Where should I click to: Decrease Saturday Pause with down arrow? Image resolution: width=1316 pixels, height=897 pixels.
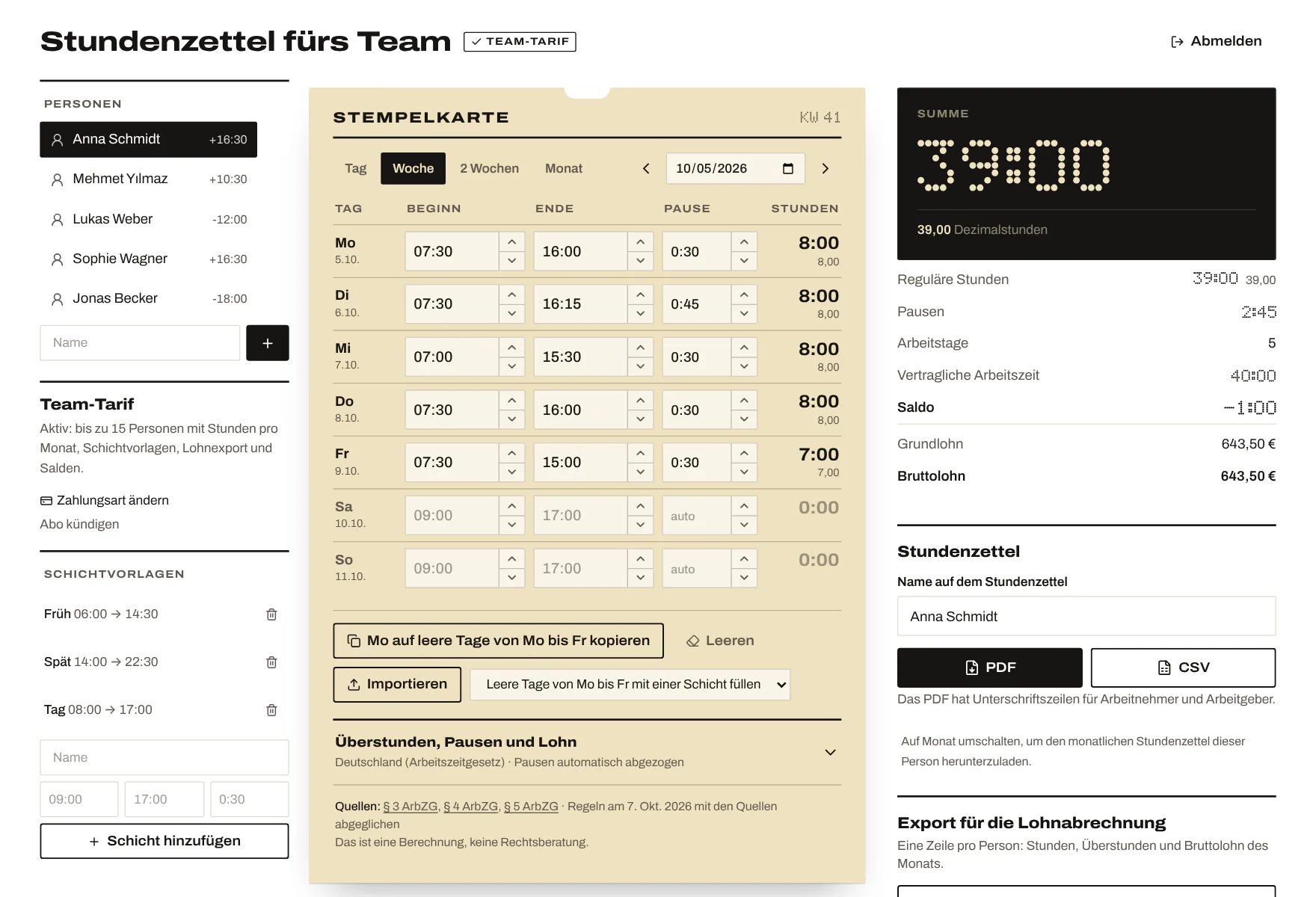(x=744, y=525)
